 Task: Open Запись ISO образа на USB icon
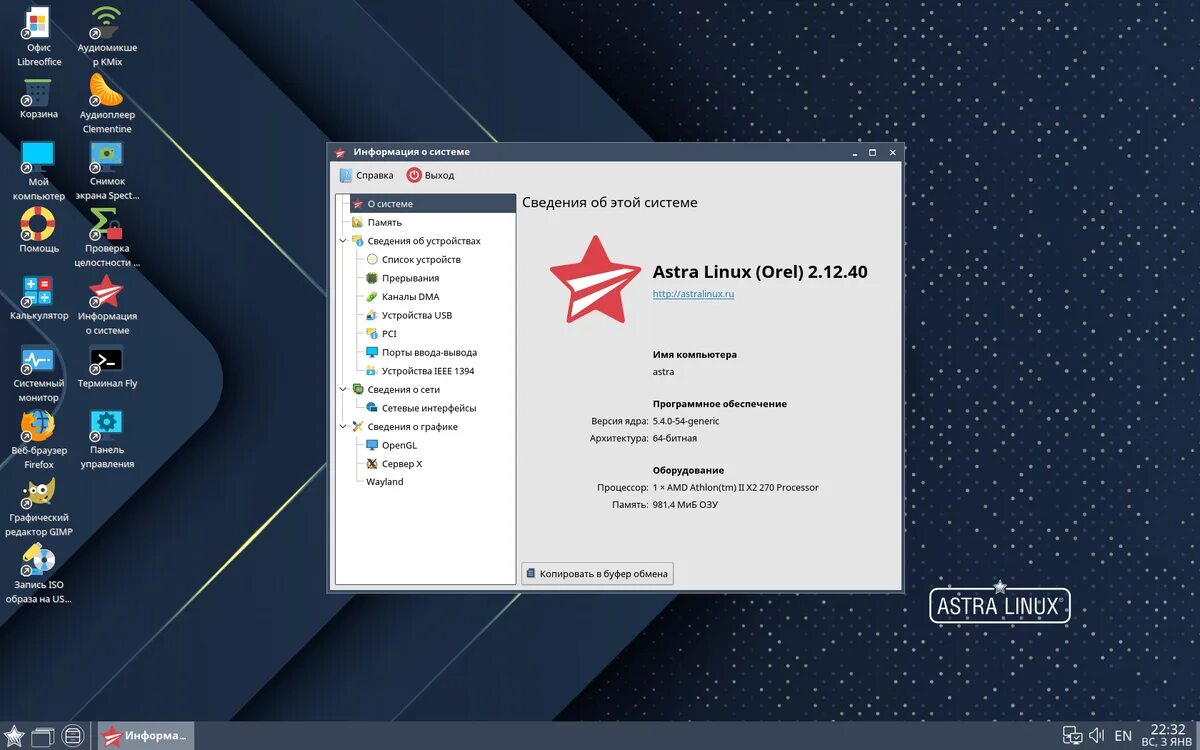(x=39, y=574)
